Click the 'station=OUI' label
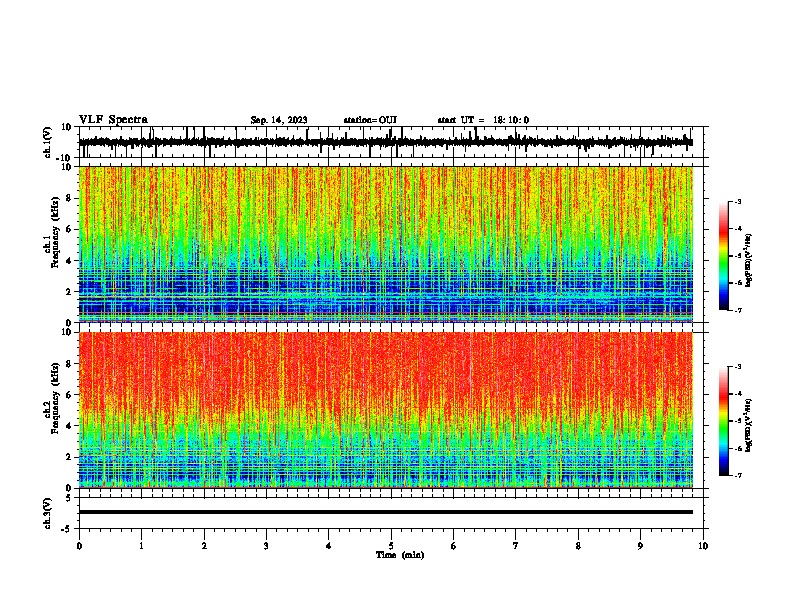792x612 pixels. coord(370,120)
